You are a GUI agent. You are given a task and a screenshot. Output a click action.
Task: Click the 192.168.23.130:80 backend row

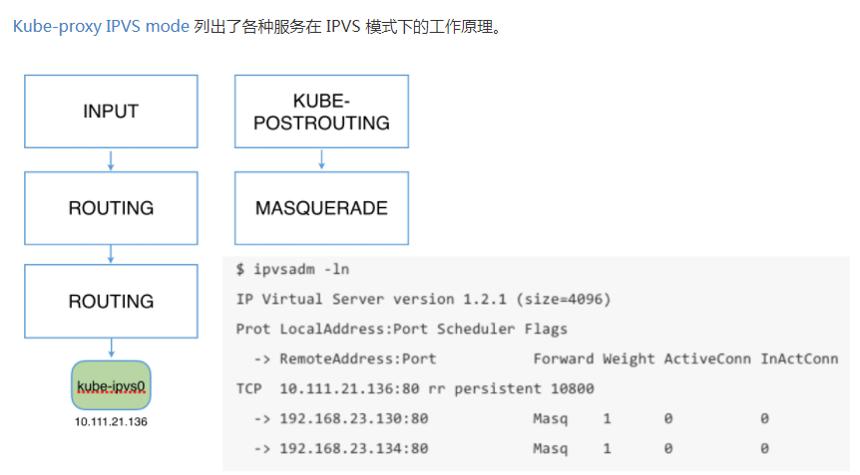(511, 419)
